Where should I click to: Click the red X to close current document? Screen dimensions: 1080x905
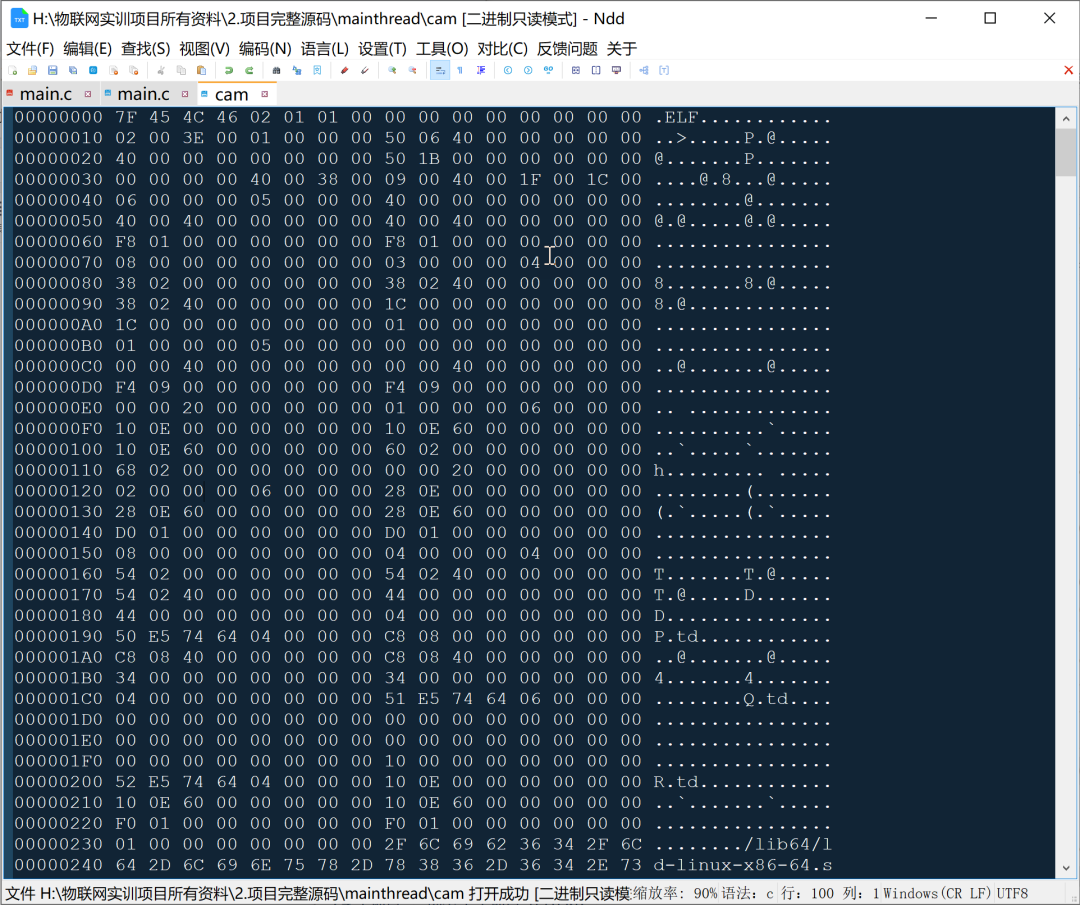pos(1067,70)
